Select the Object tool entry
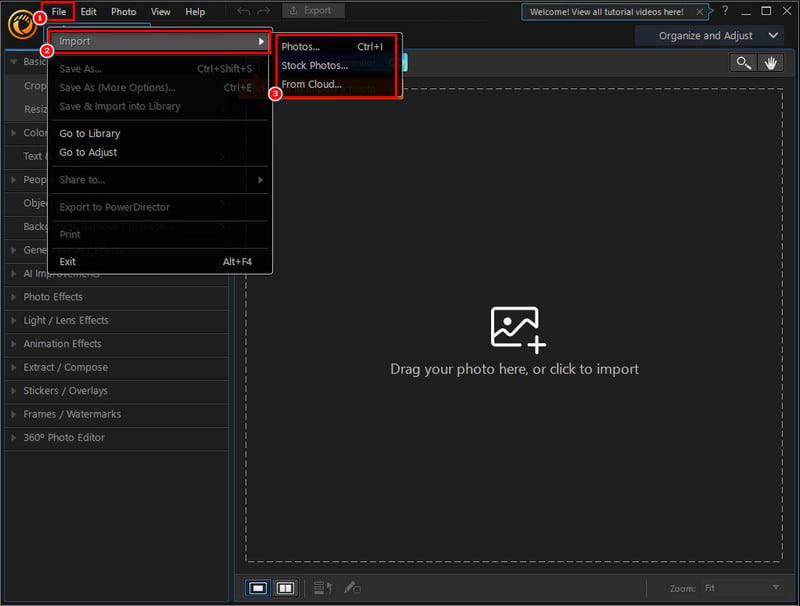 pos(35,203)
